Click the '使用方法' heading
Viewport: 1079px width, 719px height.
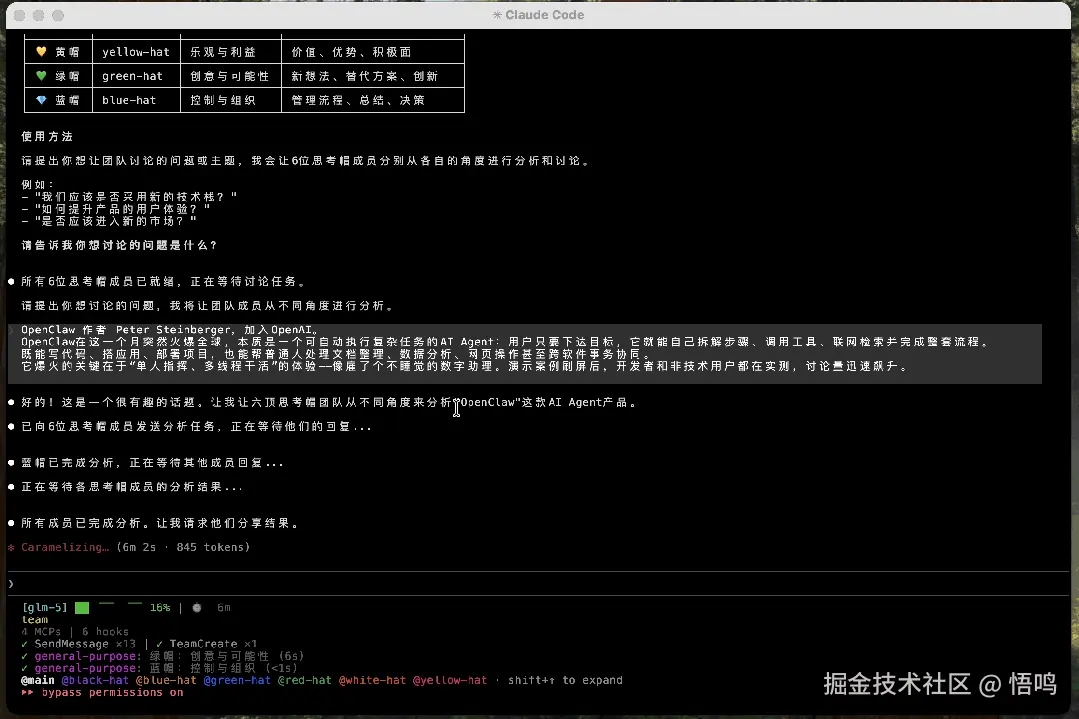[47, 136]
